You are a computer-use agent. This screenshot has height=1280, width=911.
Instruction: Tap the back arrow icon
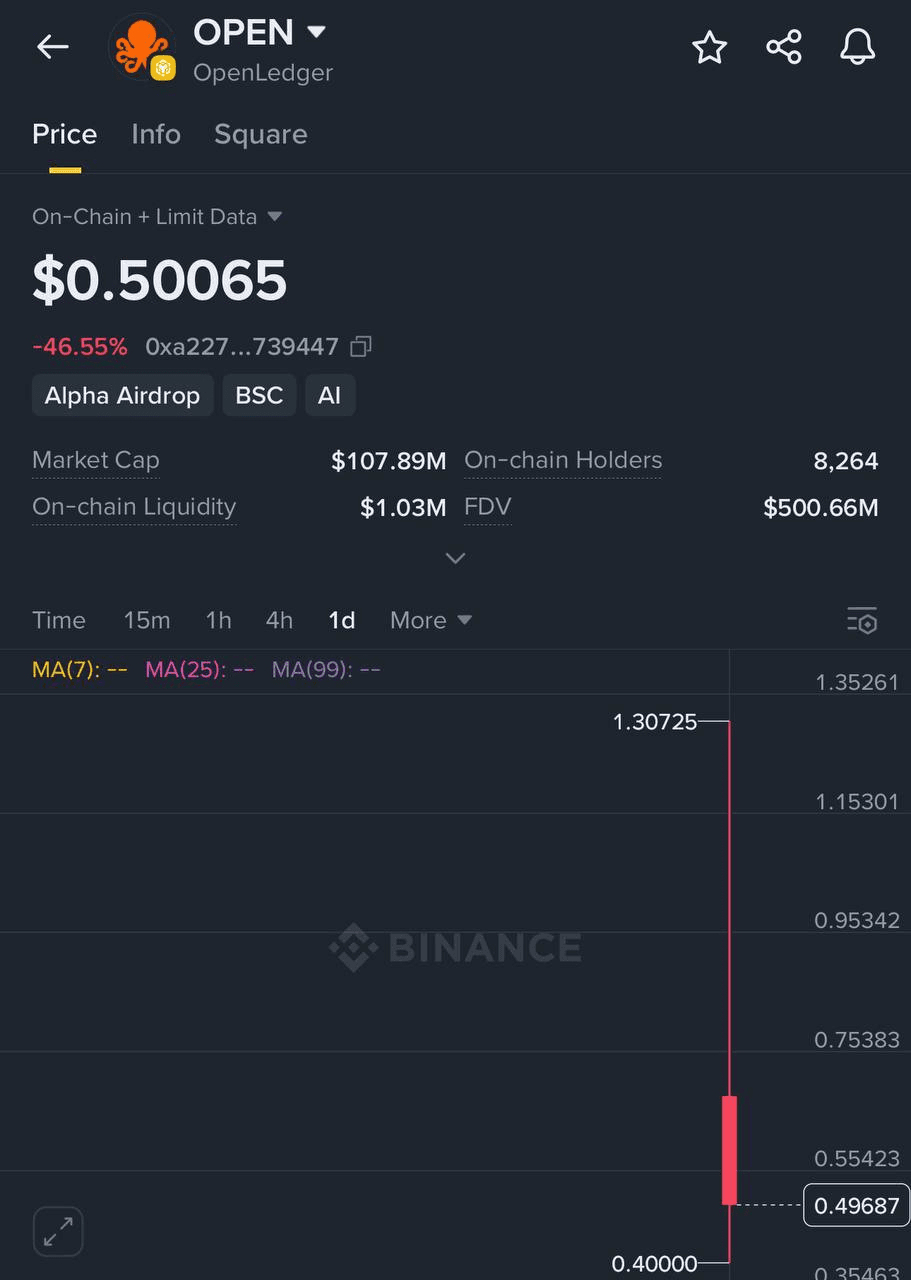pos(52,47)
